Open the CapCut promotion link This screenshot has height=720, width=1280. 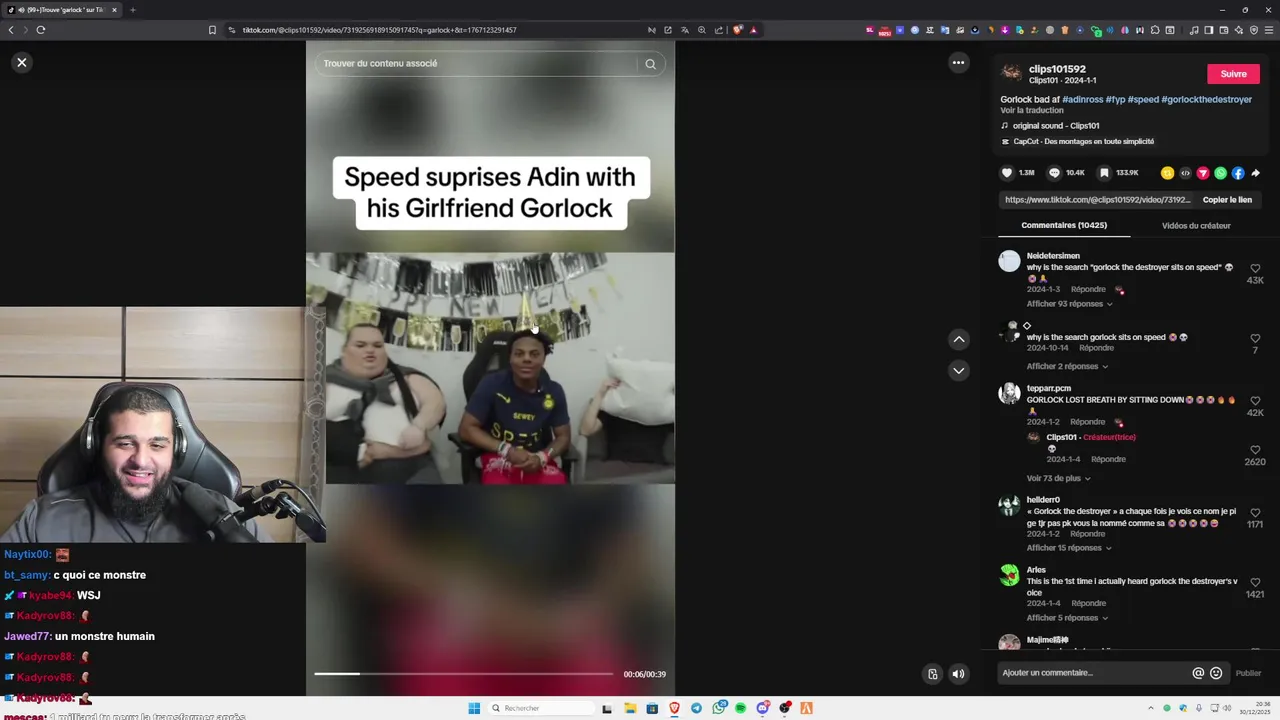(x=1083, y=142)
